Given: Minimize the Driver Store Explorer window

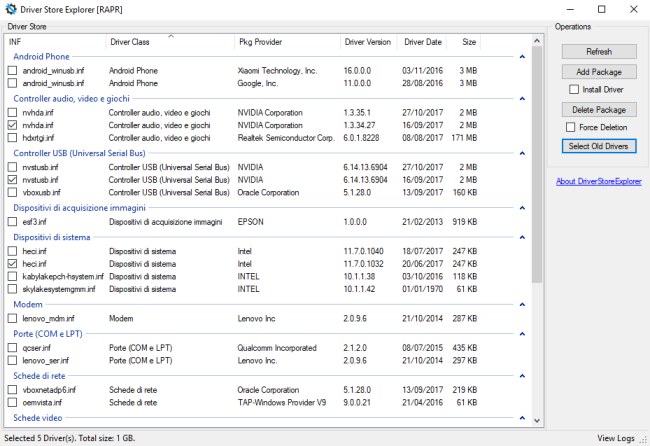Looking at the screenshot, I should (x=570, y=9).
